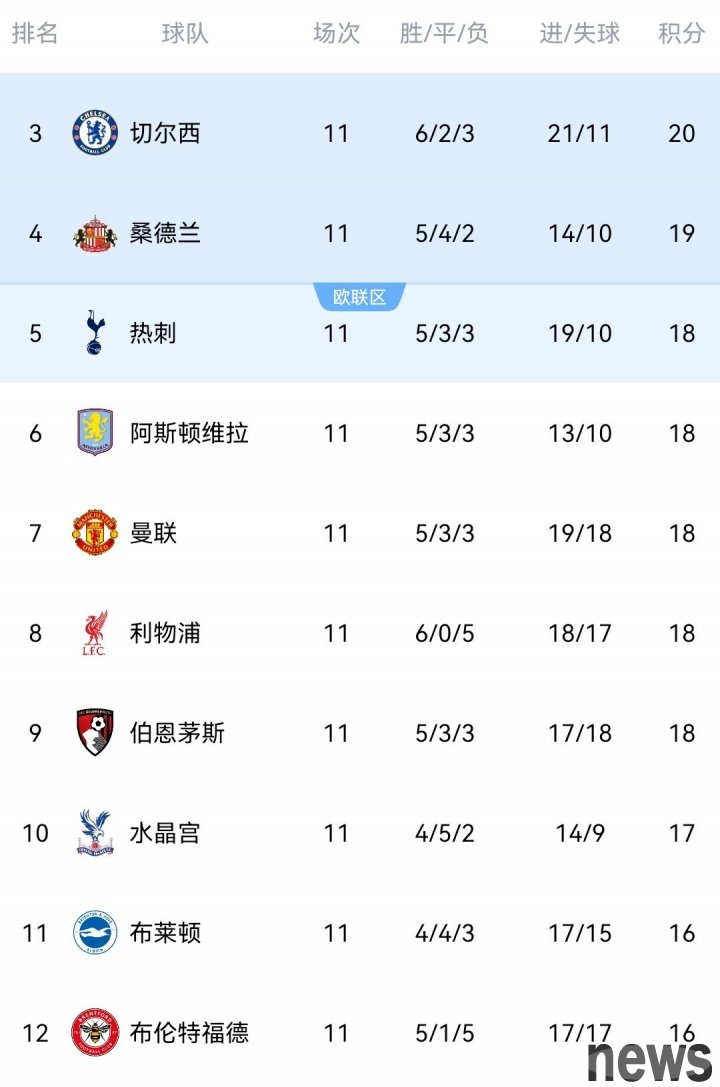Click the 欧联区 zone label badge

pos(359,297)
